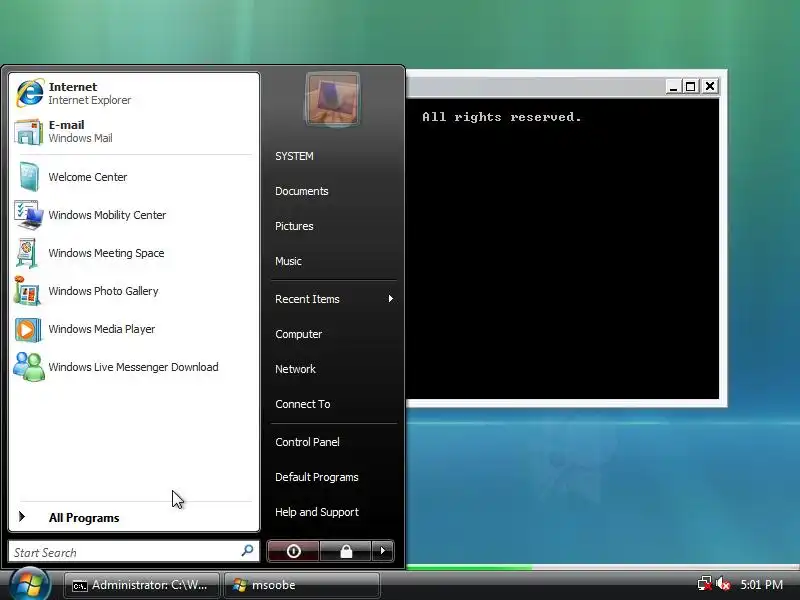
Task: Maximize the command prompt window
Action: pyautogui.click(x=691, y=87)
